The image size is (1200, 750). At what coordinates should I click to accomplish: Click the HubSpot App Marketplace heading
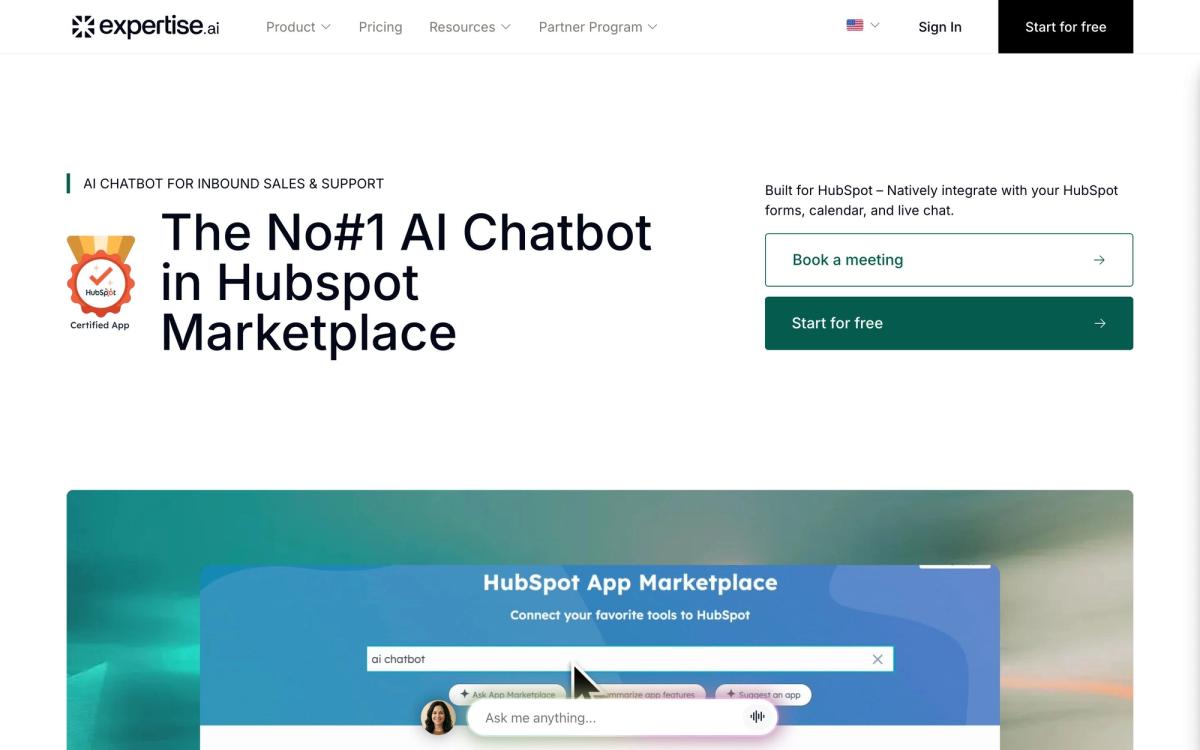click(630, 582)
